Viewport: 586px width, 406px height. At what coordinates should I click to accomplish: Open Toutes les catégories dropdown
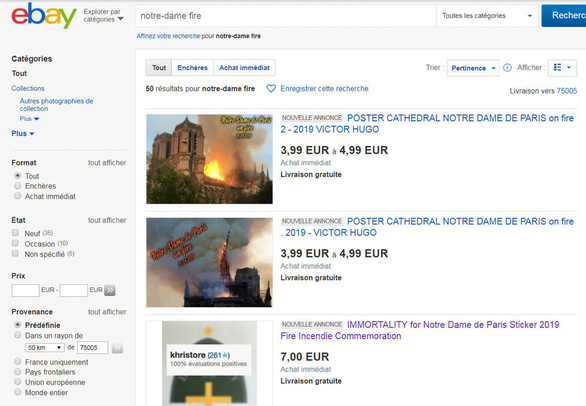(487, 16)
